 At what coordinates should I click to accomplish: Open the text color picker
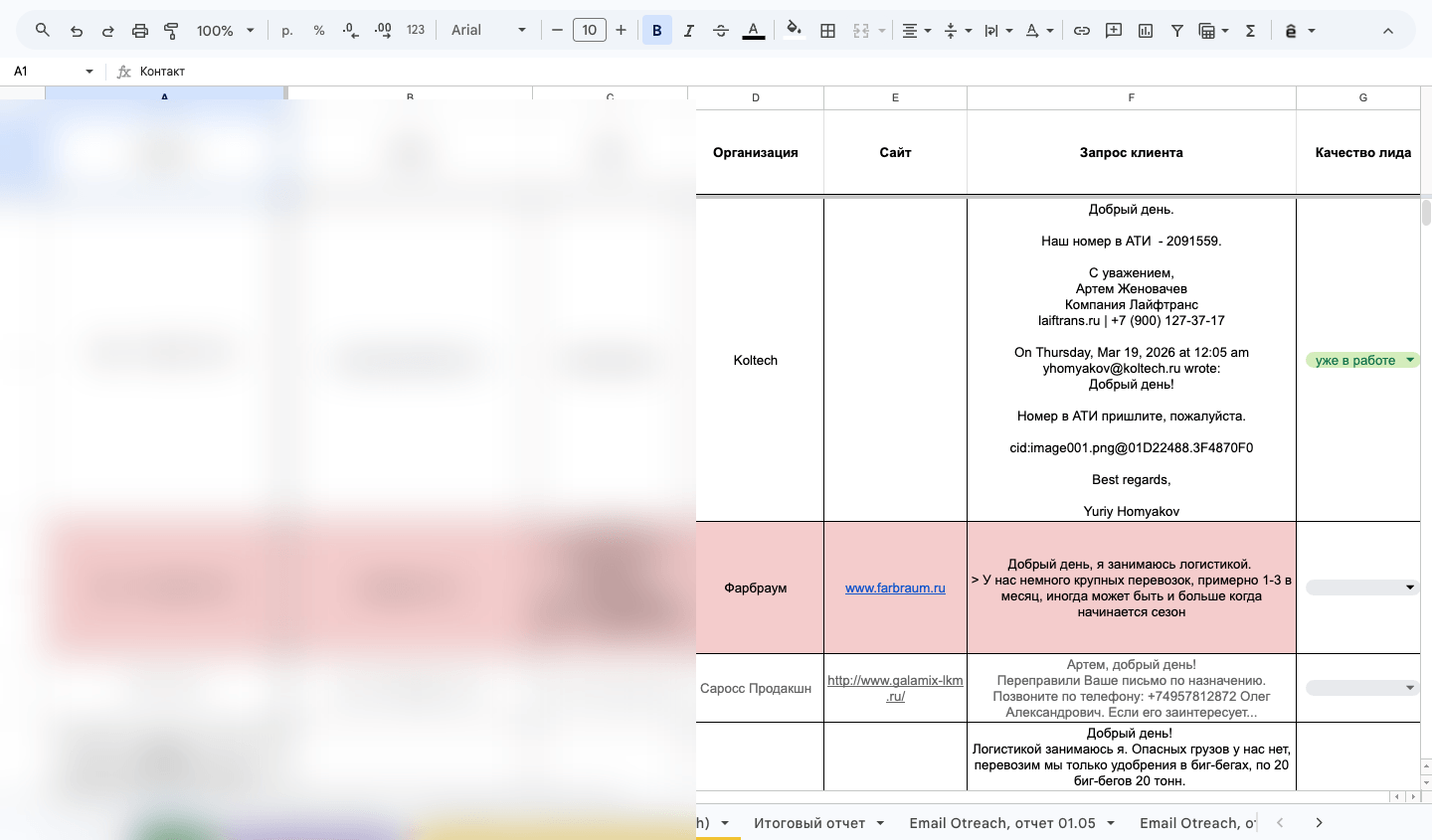tap(754, 31)
